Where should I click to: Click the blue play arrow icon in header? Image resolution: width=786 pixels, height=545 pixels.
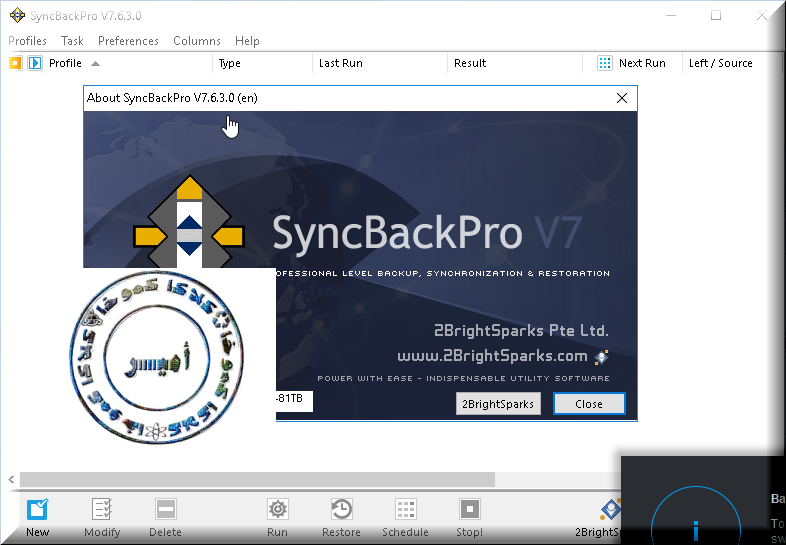(35, 63)
